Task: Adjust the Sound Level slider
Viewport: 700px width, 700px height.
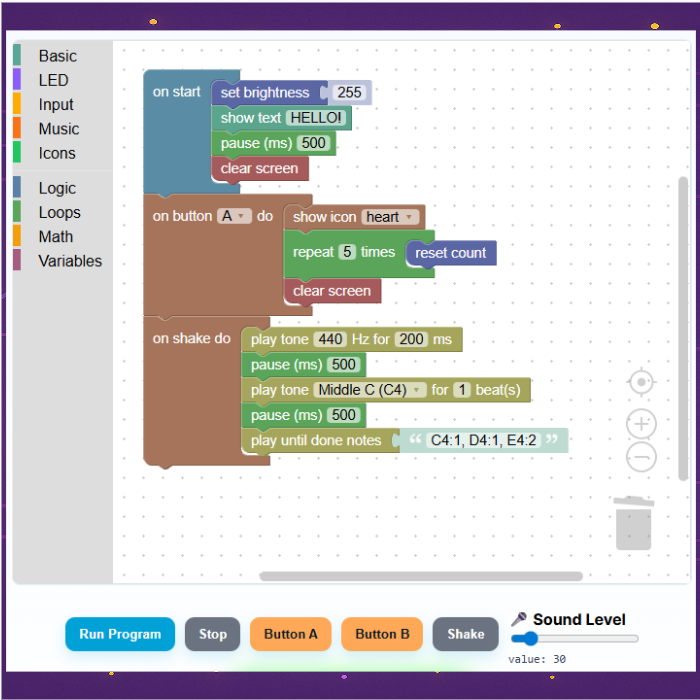Action: tap(574, 638)
